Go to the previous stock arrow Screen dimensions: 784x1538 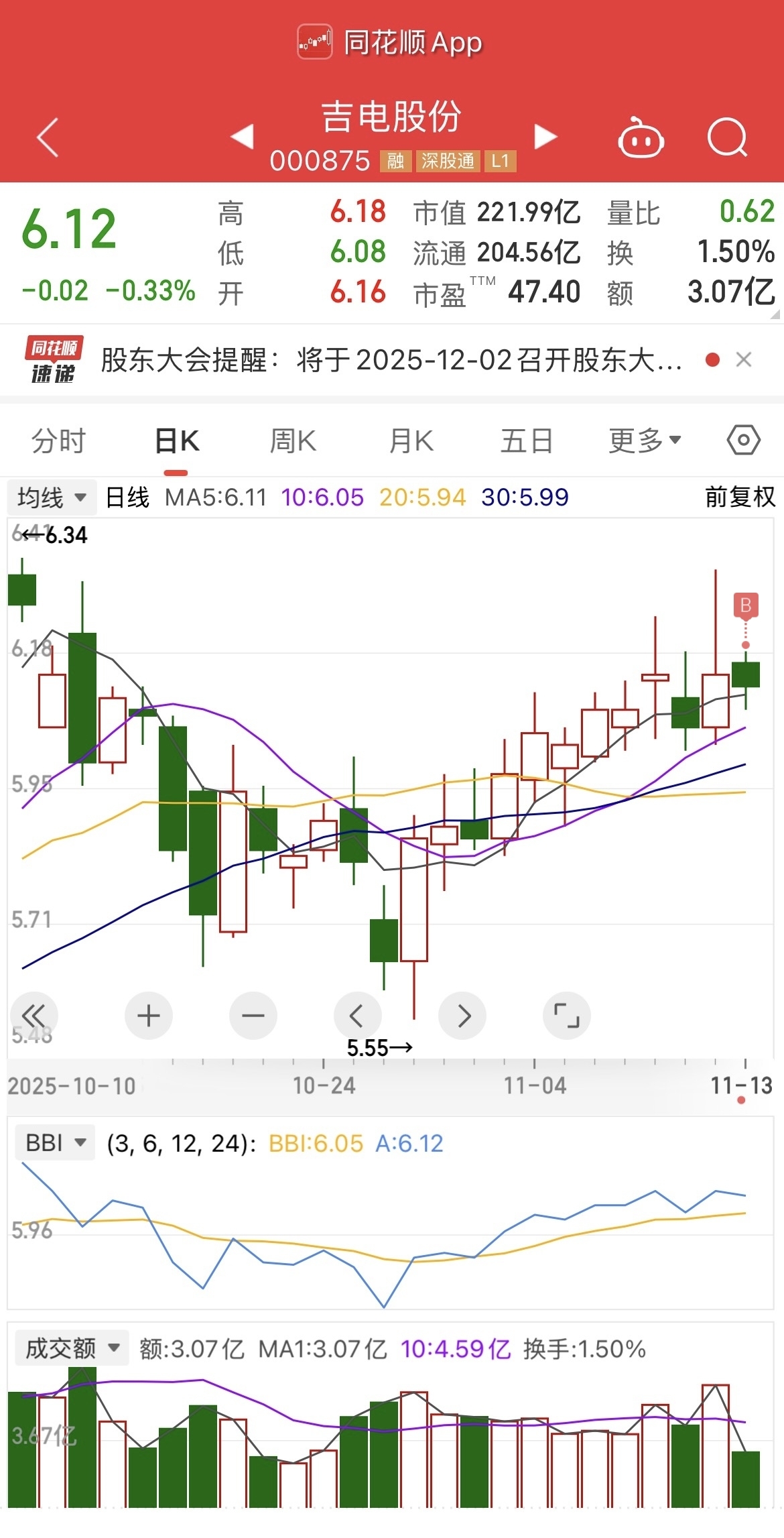tap(242, 136)
